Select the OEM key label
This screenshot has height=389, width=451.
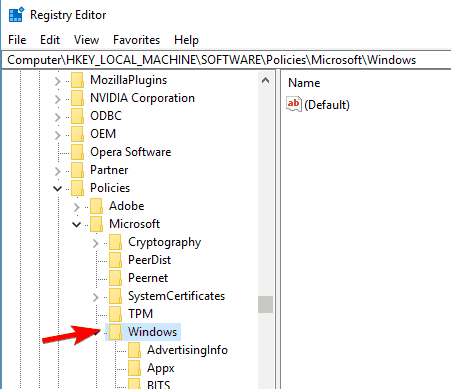103,134
